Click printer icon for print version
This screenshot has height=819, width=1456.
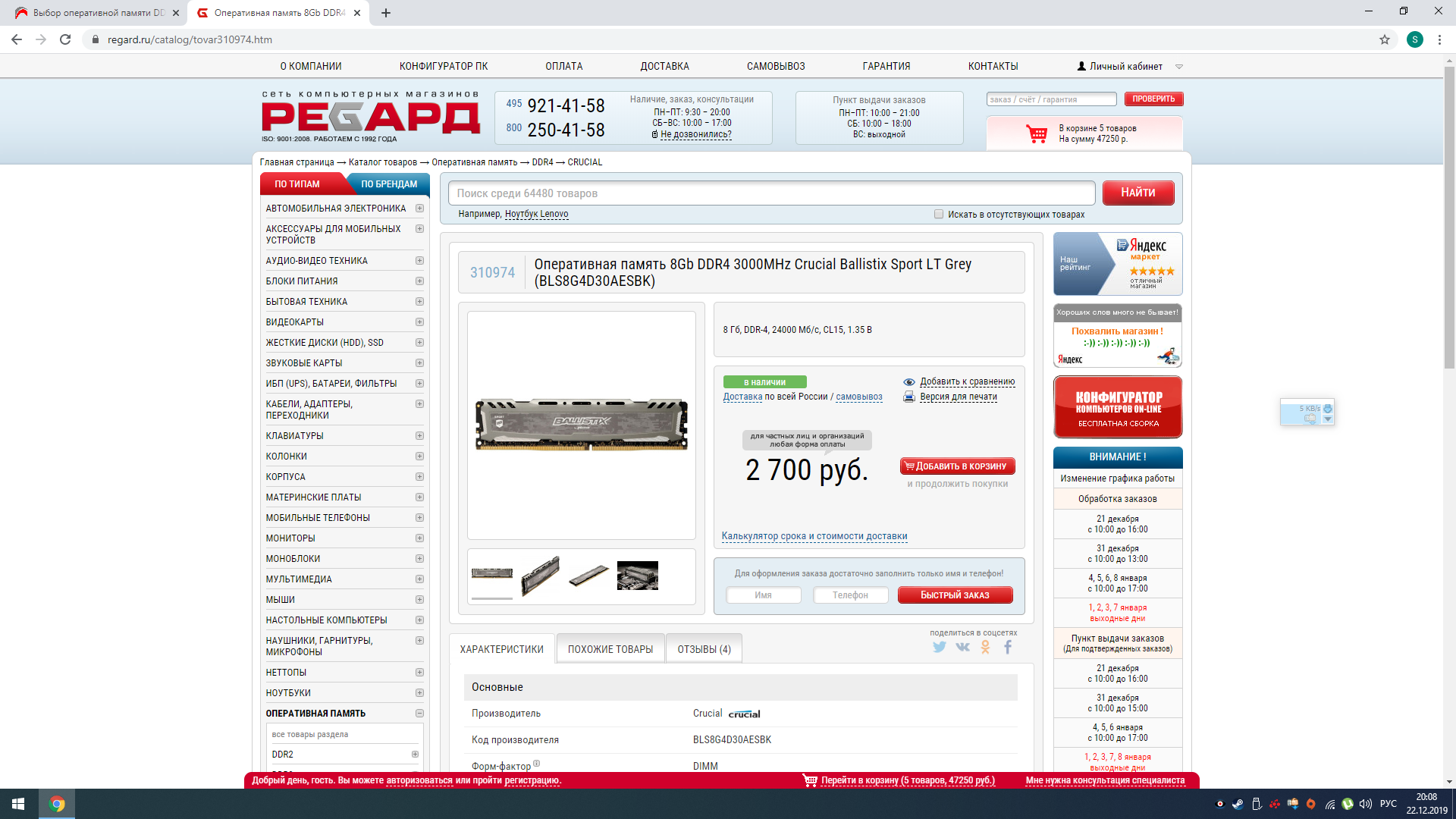coord(908,397)
